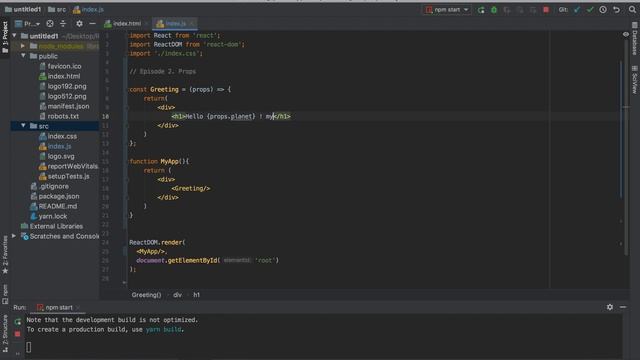Close the npm start run tab

pos(78,307)
